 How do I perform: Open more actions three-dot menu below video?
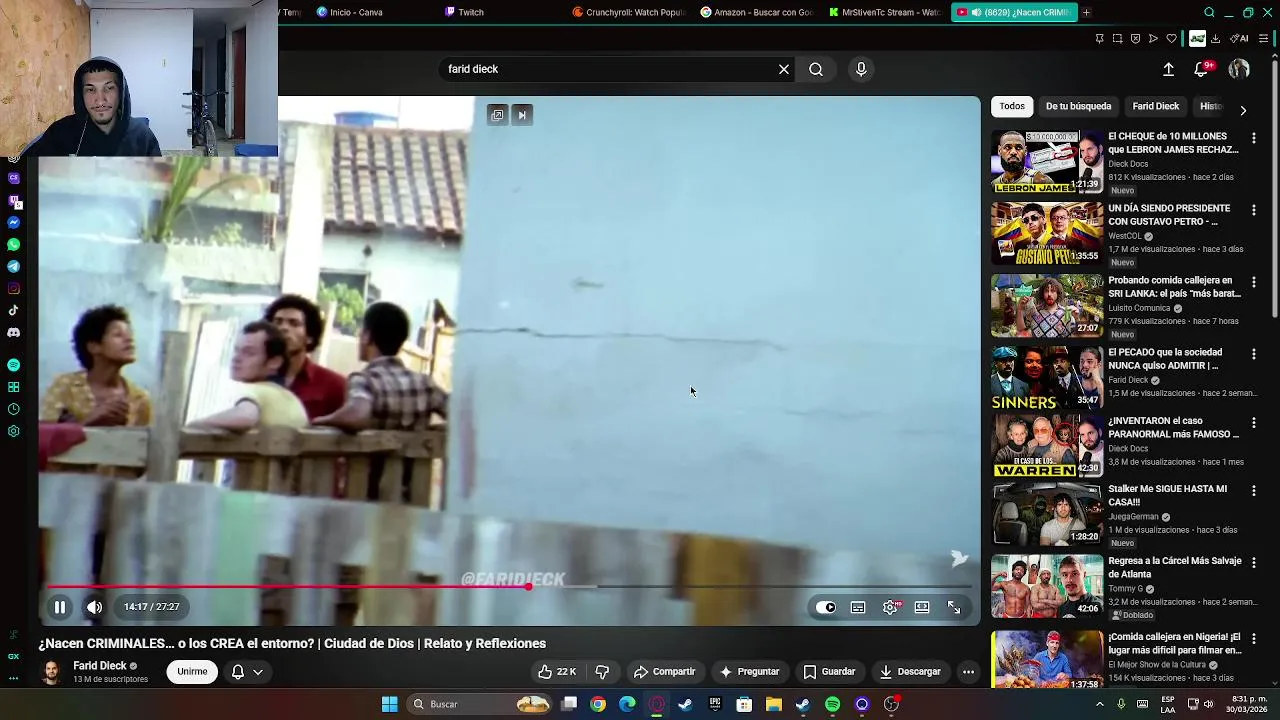(x=968, y=672)
